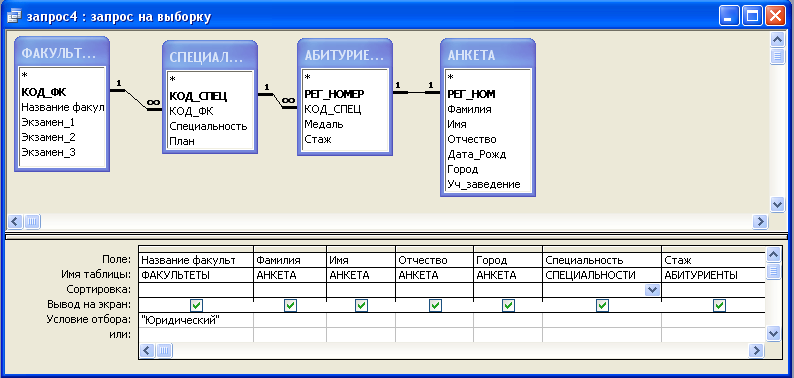Click the tables pane vertical scrollbar thumb
794x378 pixels.
777,56
